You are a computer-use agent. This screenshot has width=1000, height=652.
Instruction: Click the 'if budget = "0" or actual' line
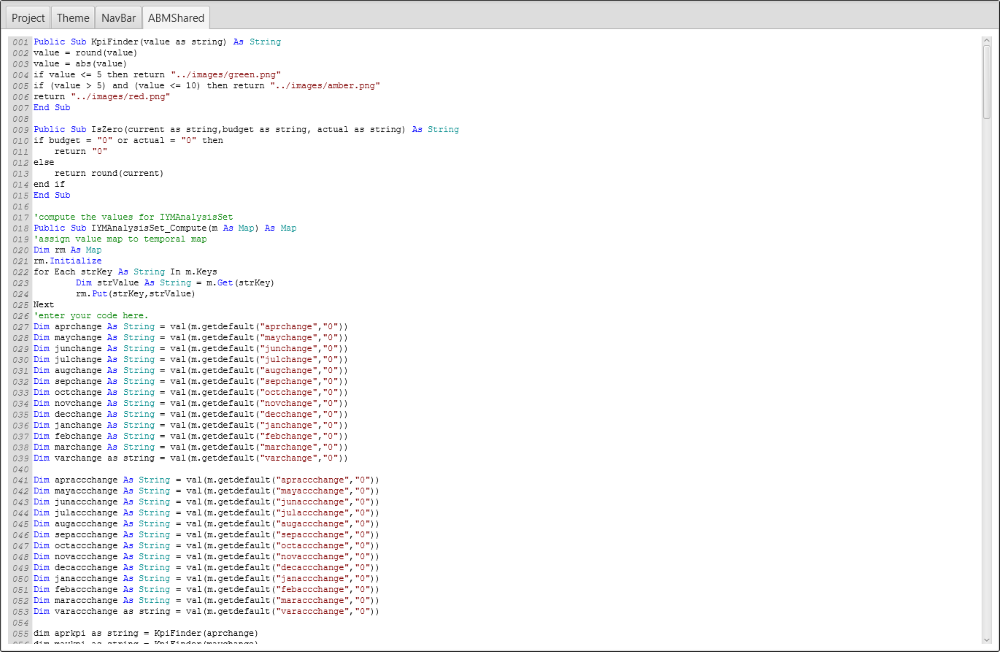tap(128, 140)
